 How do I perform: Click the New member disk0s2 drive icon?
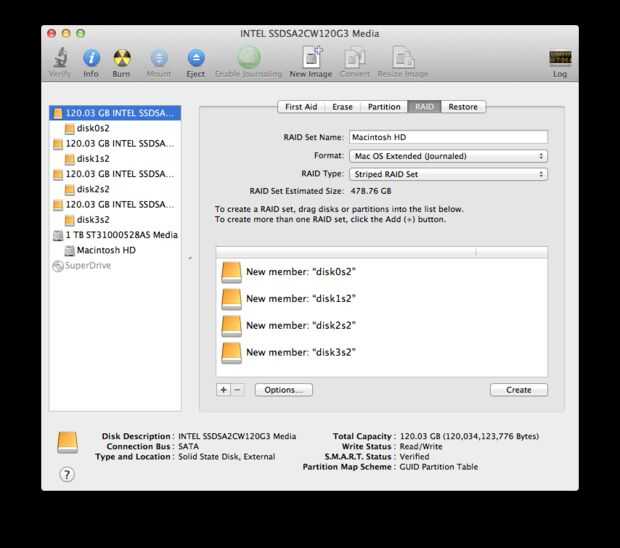coord(231,272)
